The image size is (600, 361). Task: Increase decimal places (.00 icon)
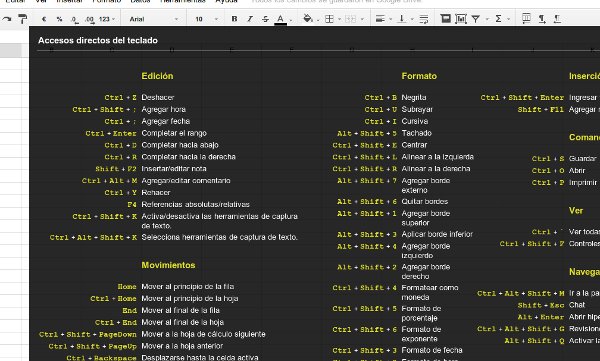point(90,19)
